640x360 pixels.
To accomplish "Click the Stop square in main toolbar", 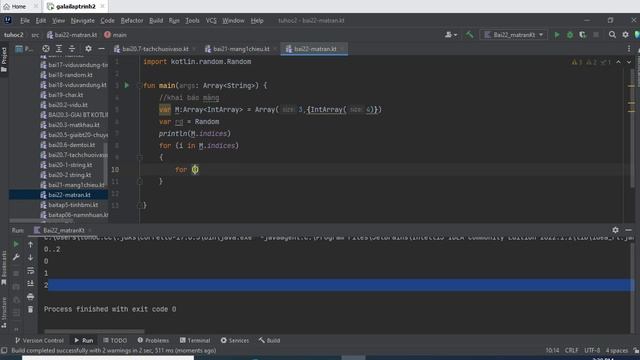I will click(596, 35).
